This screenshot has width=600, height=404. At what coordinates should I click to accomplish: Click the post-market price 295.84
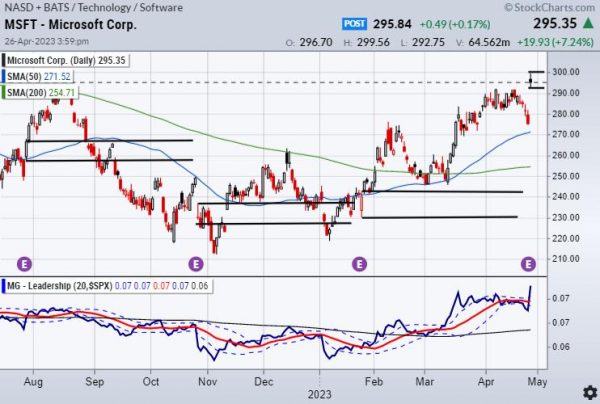[x=392, y=24]
